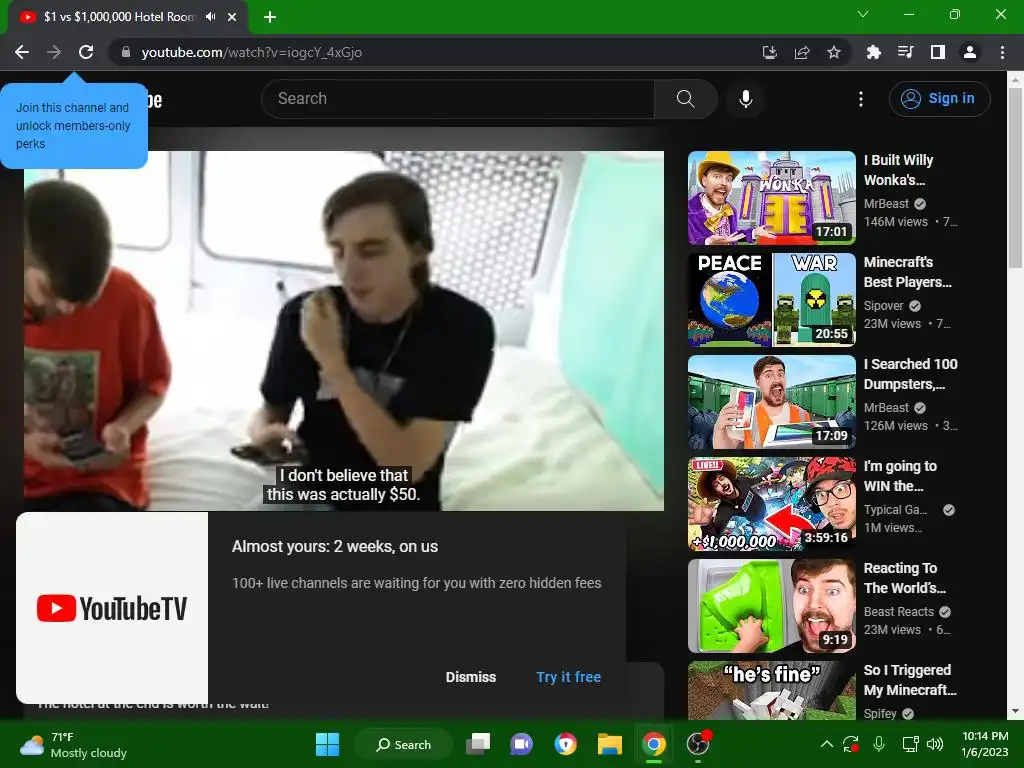Click the 'Join this channel' members tooltip
1024x768 pixels.
tap(74, 125)
